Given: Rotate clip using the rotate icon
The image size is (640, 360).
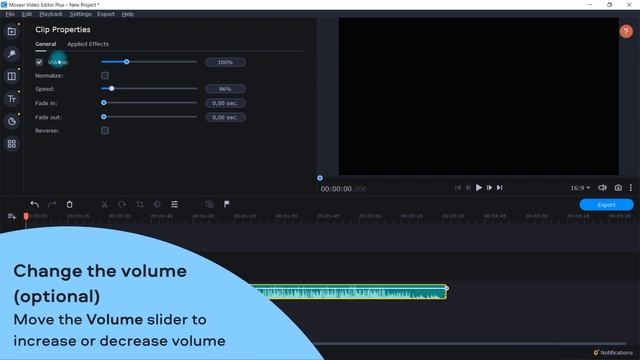Looking at the screenshot, I should [x=122, y=204].
